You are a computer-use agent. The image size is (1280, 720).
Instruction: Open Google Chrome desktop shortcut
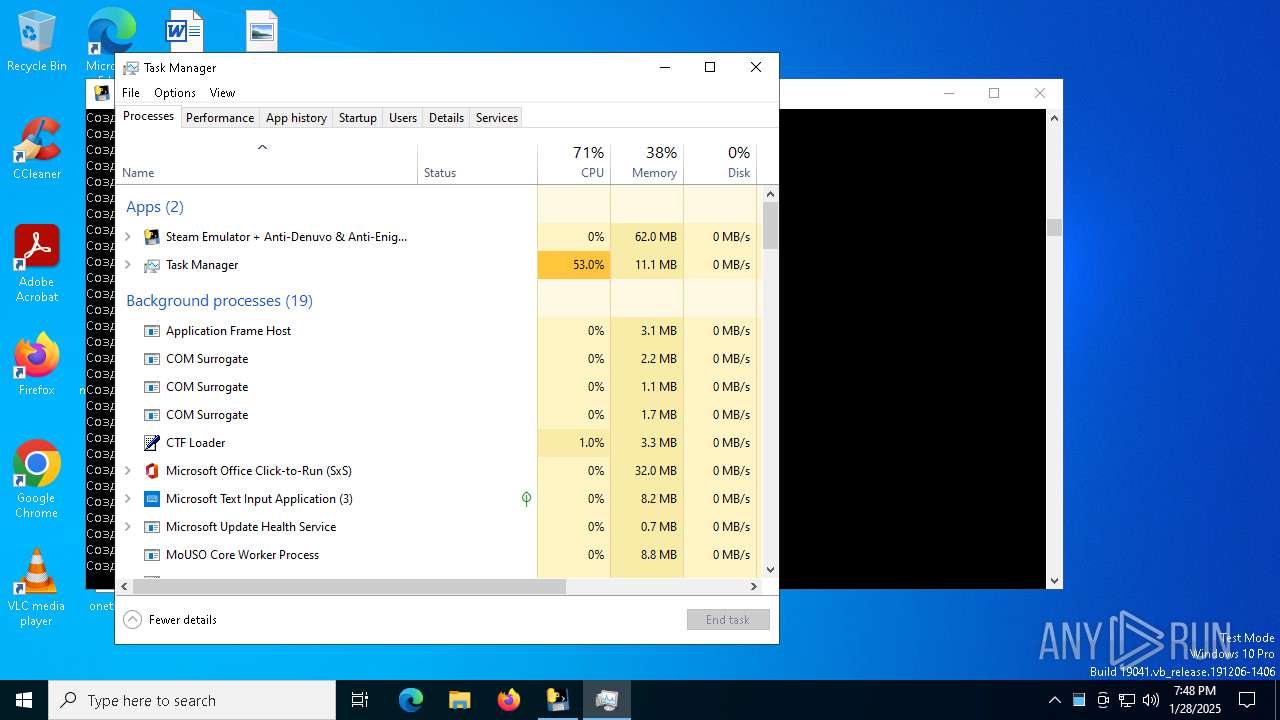point(37,479)
